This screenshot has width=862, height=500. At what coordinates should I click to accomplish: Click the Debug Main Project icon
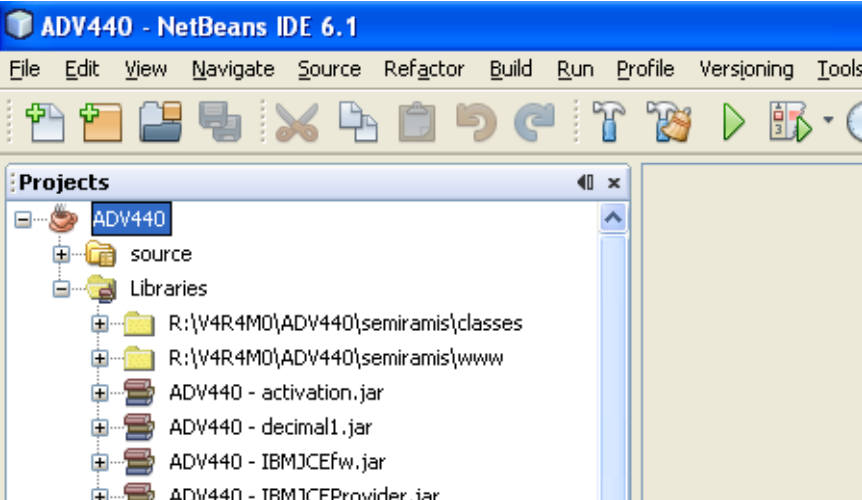point(788,123)
